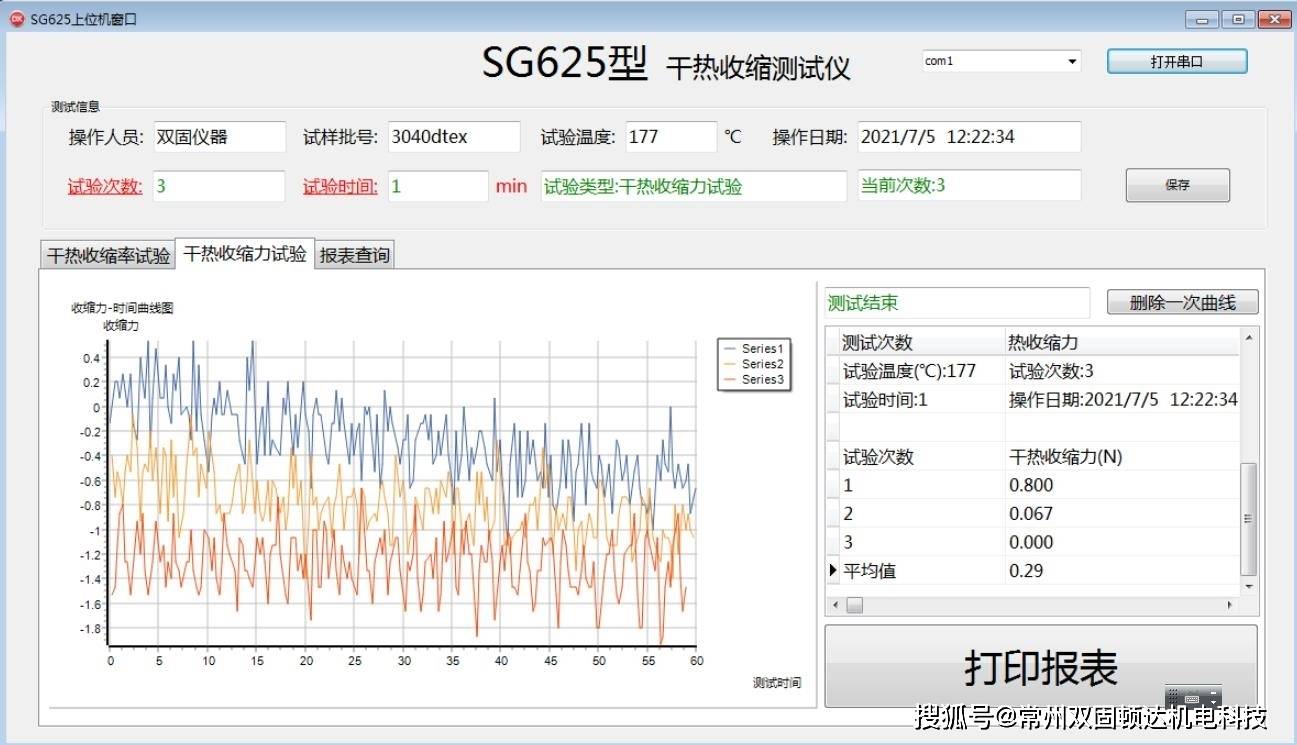Open the 报表查询 tab
1297x745 pixels.
pos(354,256)
